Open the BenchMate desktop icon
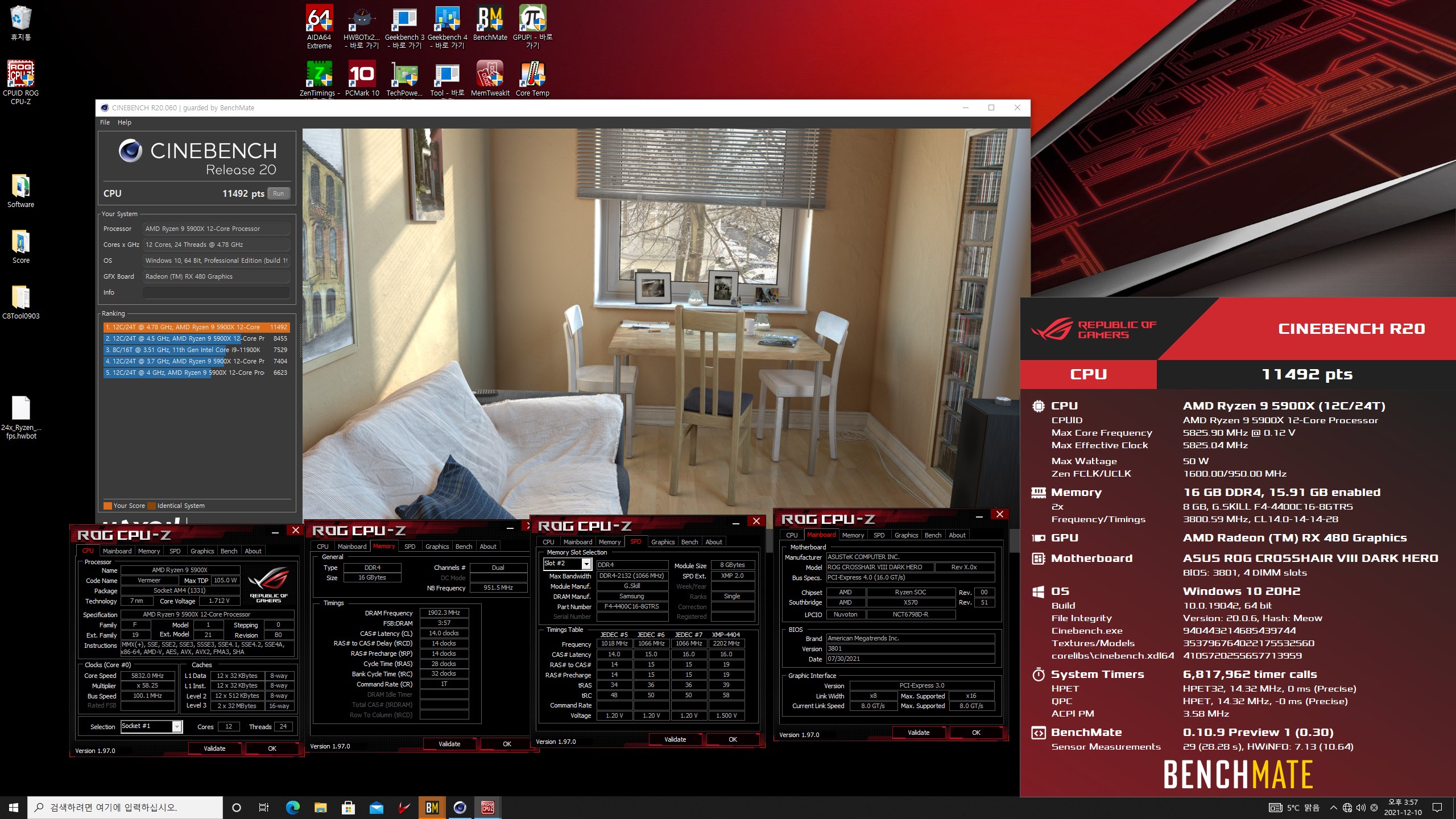This screenshot has width=1456, height=819. [x=490, y=23]
